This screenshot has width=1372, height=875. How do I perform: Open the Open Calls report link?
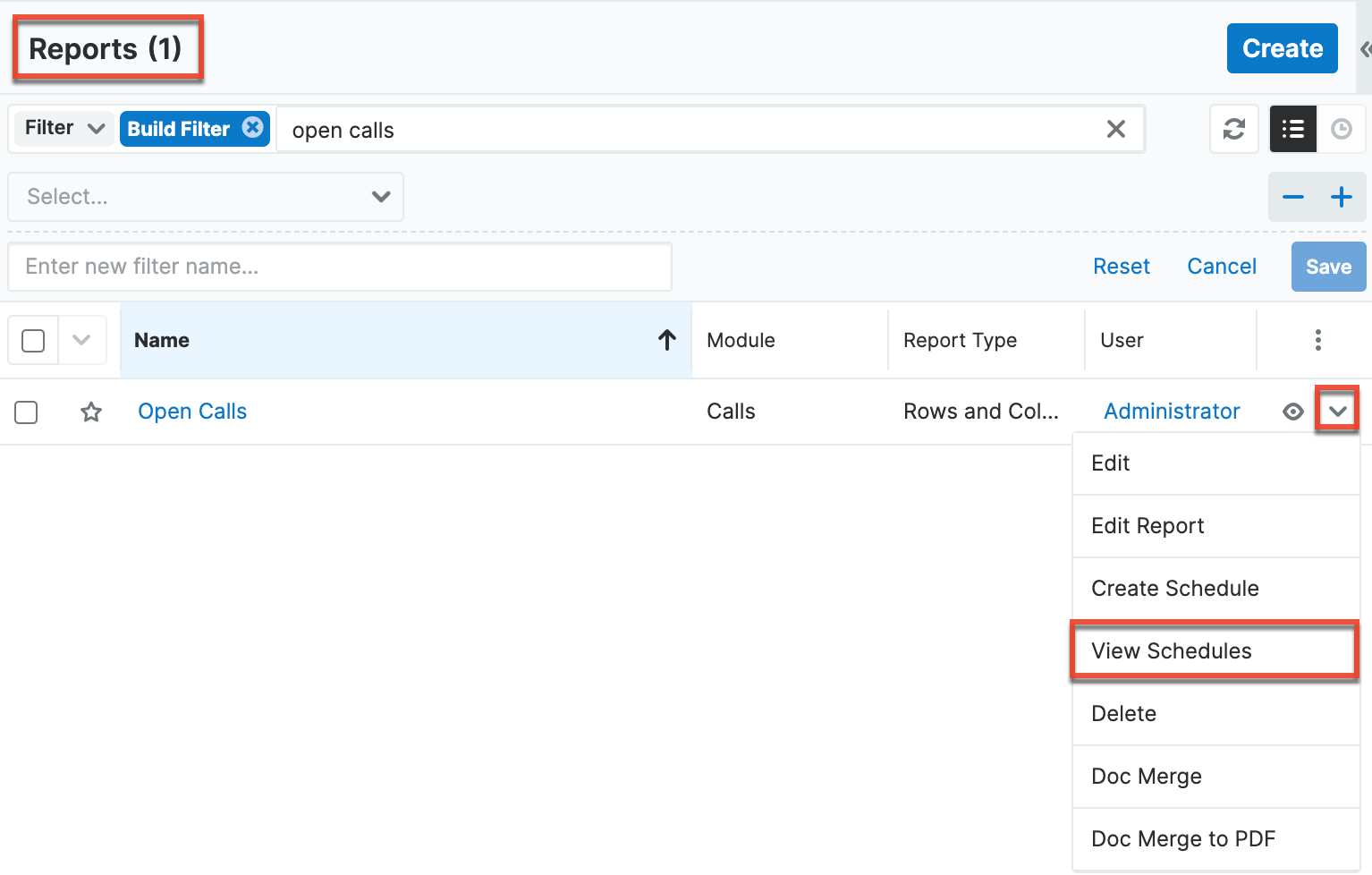coord(192,411)
